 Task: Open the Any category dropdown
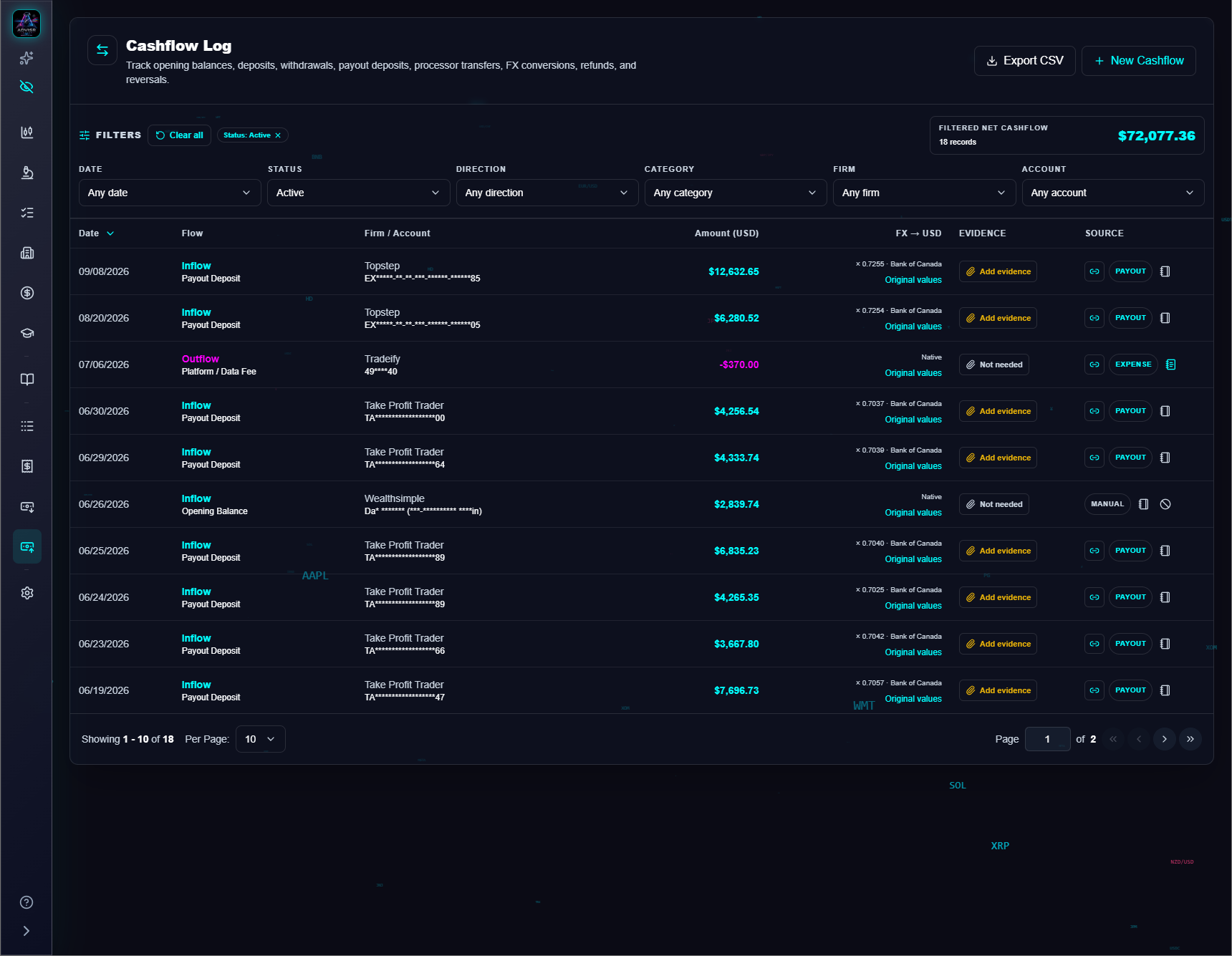[x=736, y=193]
